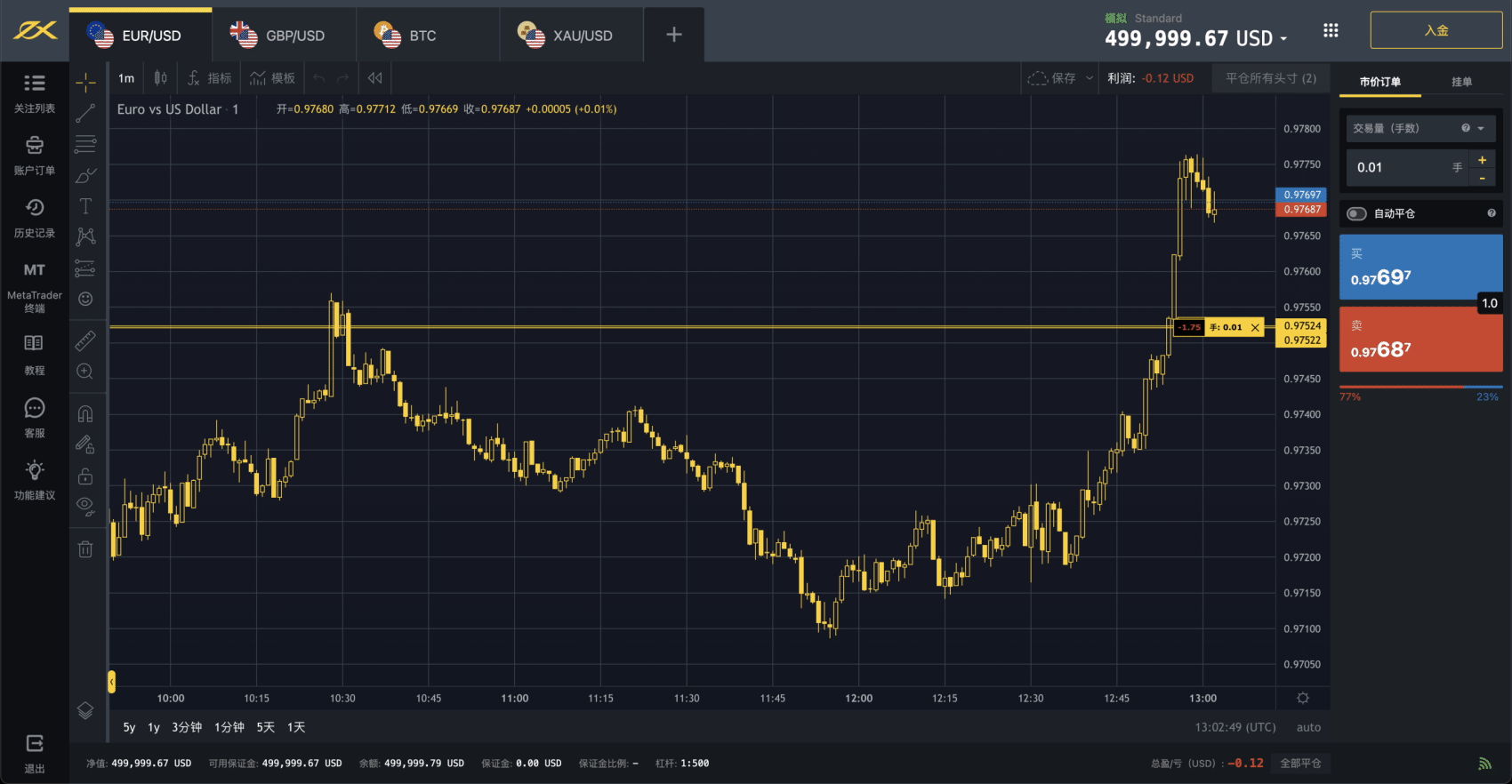Switch to the GBP/USD tab
The image size is (1512, 784).
coord(283,36)
